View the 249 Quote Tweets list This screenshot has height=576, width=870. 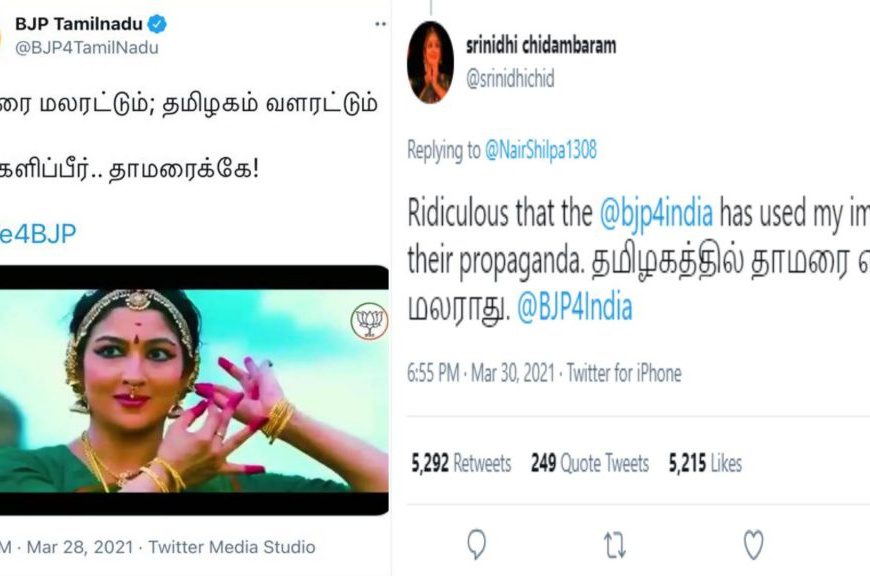pyautogui.click(x=589, y=463)
